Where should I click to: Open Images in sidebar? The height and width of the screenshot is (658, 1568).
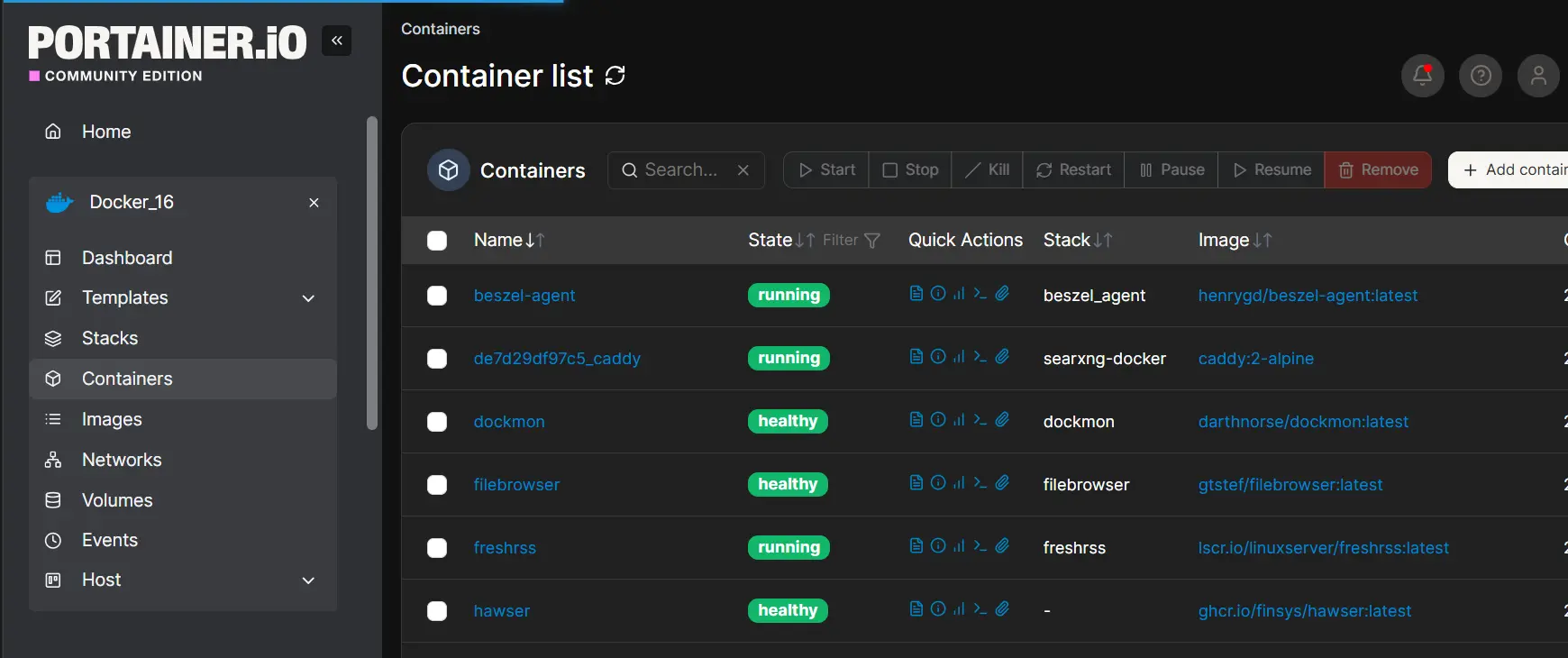183,419
